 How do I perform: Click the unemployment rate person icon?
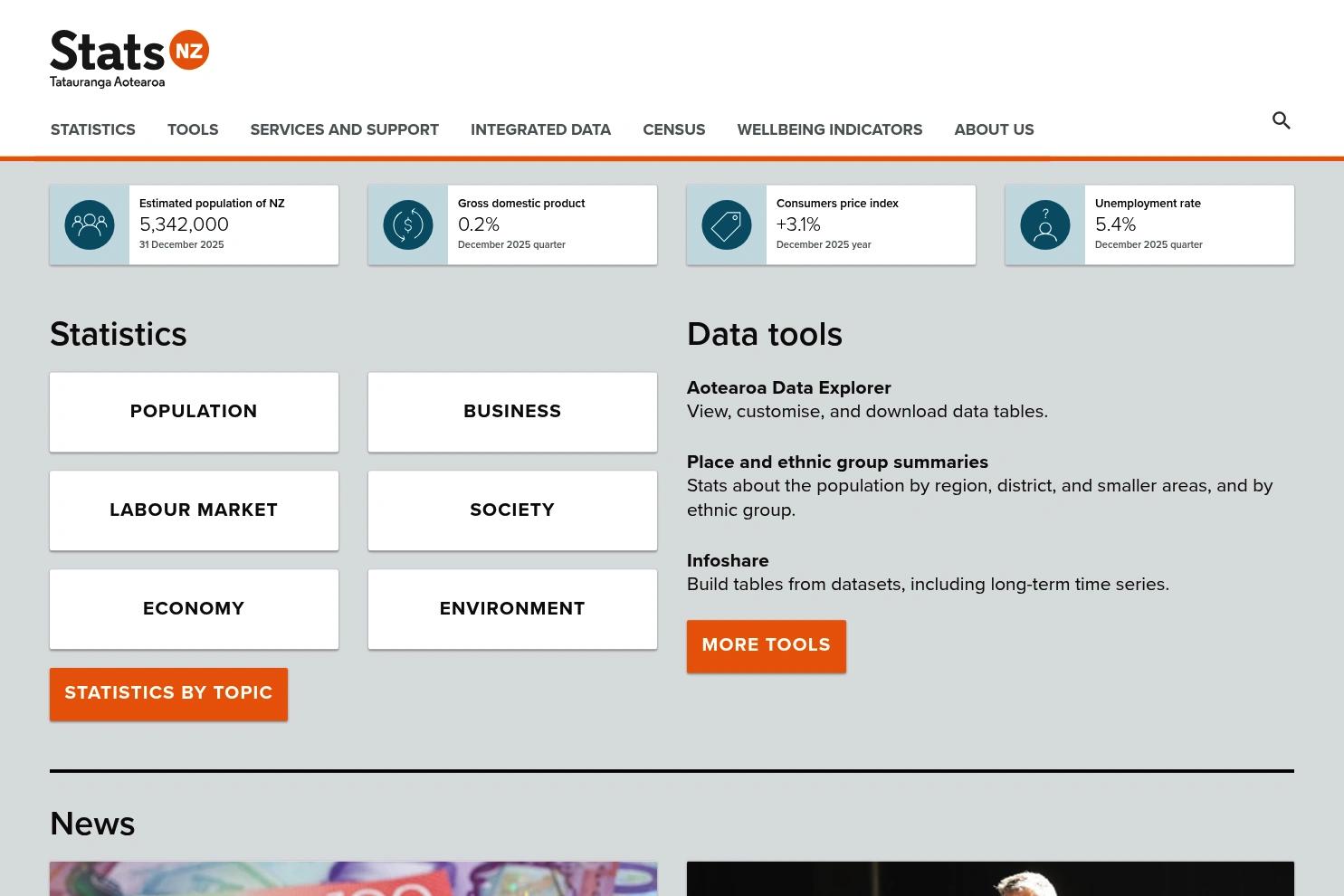[1045, 225]
